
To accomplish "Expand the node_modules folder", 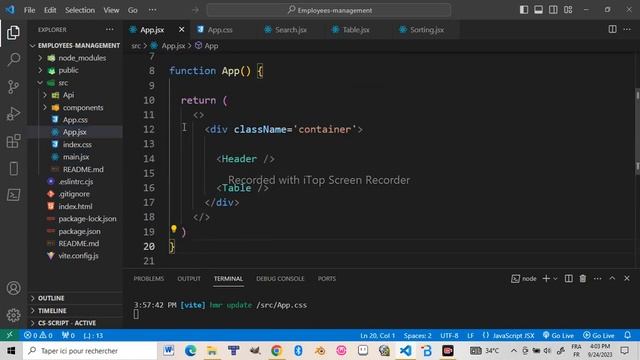I will [x=75, y=58].
